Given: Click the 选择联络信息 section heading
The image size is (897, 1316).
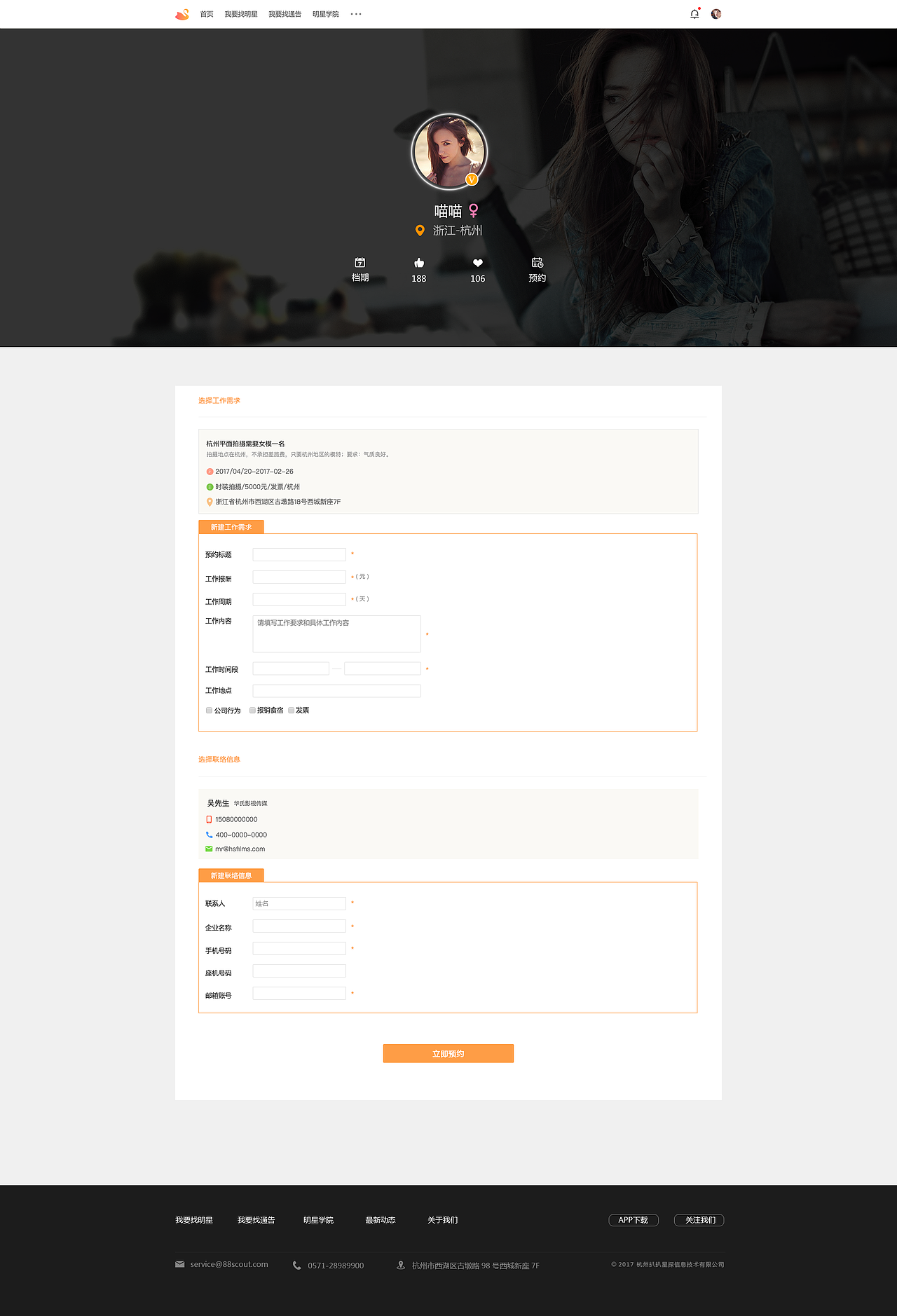Looking at the screenshot, I should pyautogui.click(x=219, y=760).
